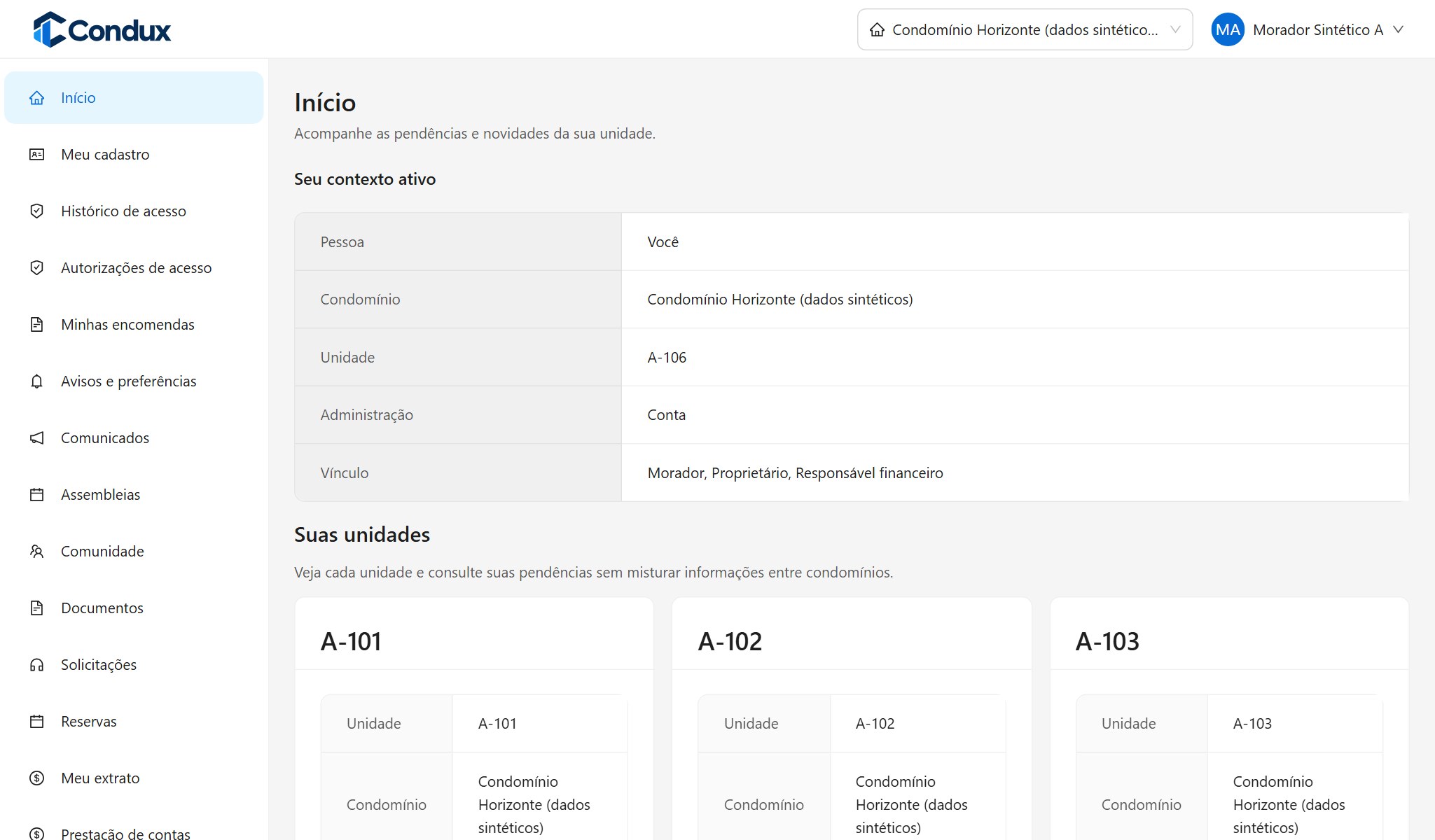This screenshot has height=840, width=1435.
Task: Click the Histórico de acesso shield icon
Action: [x=37, y=211]
